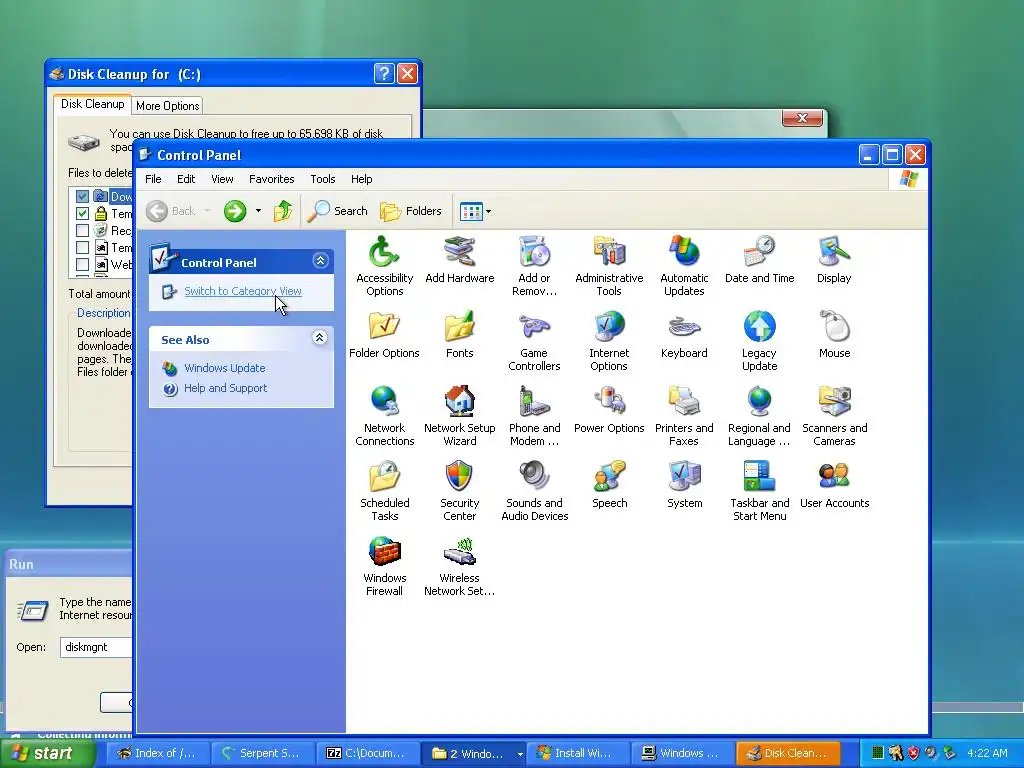This screenshot has width=1024, height=768.
Task: Open Printers and Faxes icon
Action: (x=684, y=416)
